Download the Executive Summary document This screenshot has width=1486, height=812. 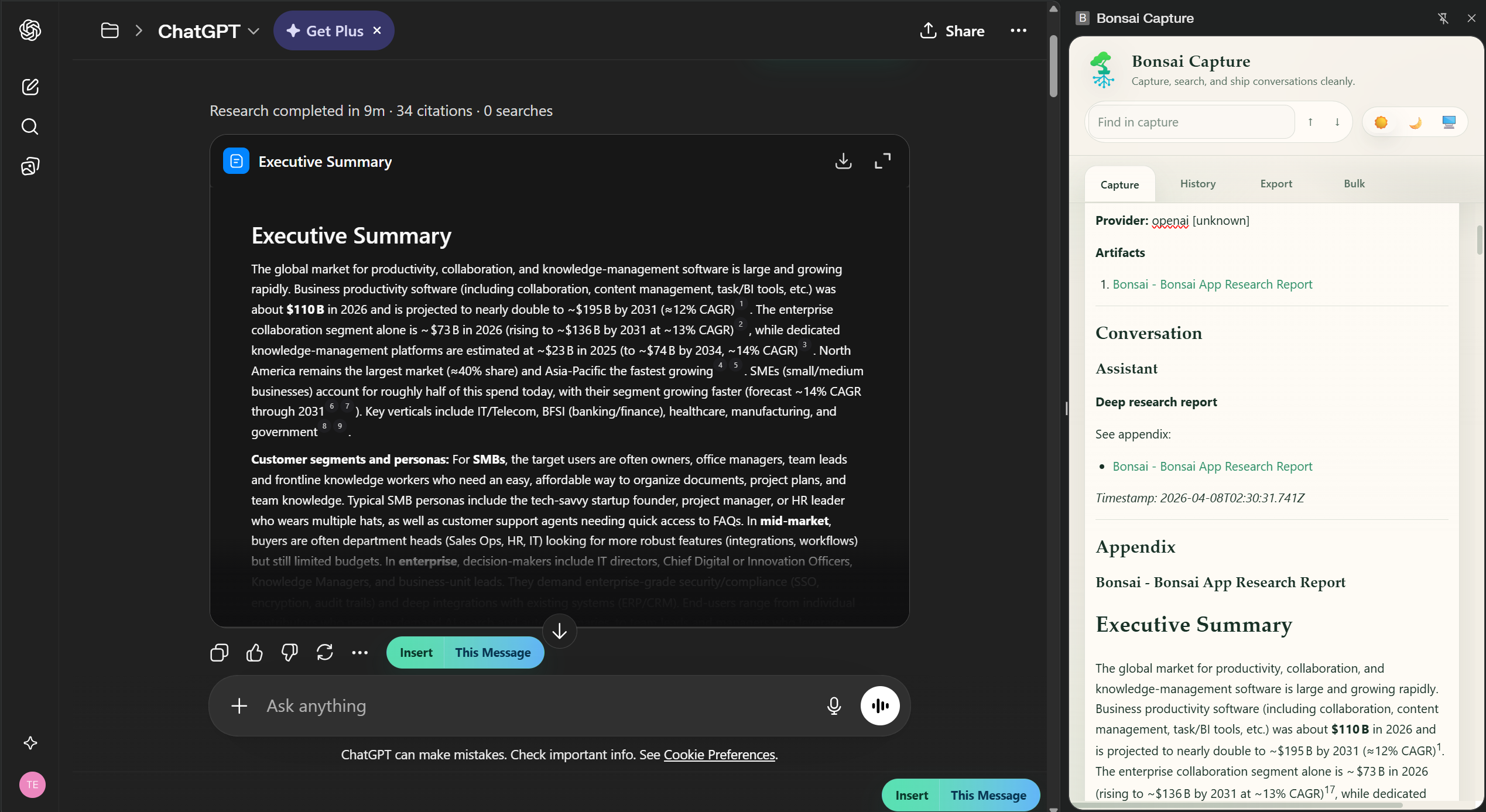pos(843,161)
